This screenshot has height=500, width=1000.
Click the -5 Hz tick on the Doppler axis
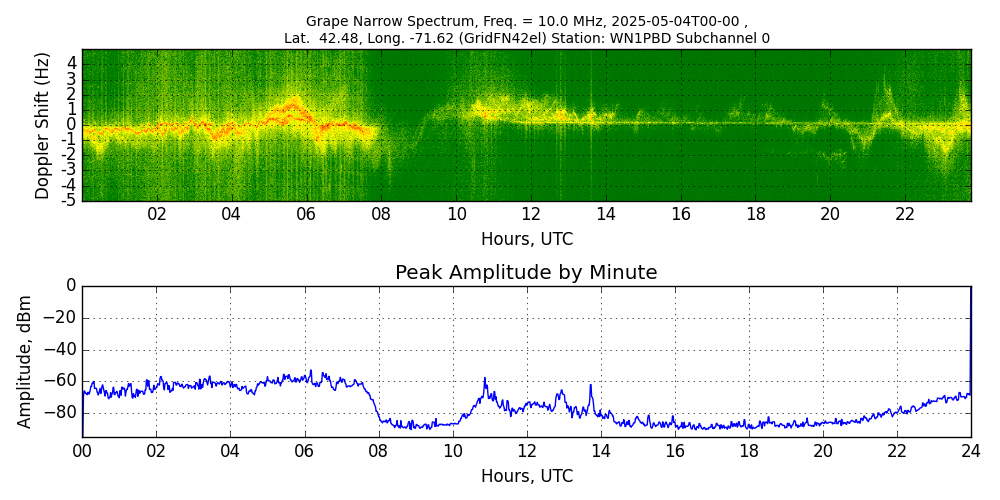69,200
